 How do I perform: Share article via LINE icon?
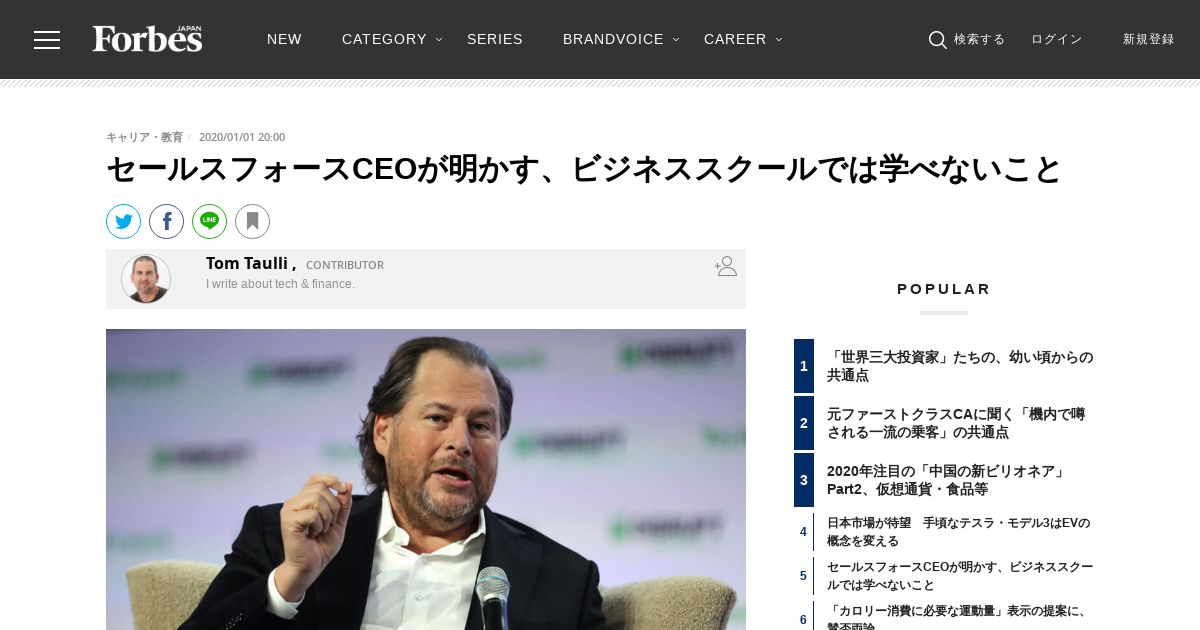210,222
